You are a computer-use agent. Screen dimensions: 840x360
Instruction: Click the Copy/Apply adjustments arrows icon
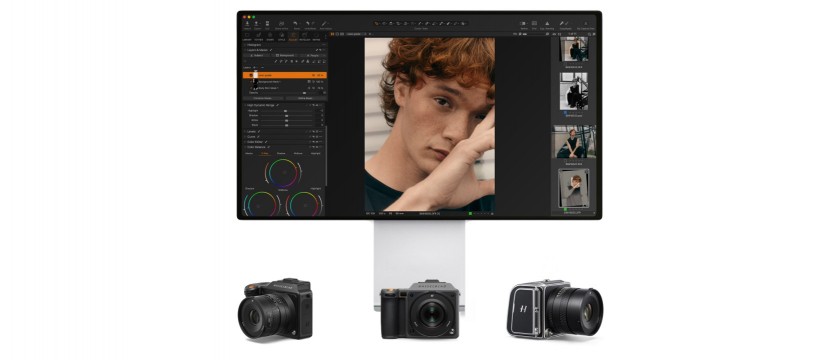click(564, 24)
